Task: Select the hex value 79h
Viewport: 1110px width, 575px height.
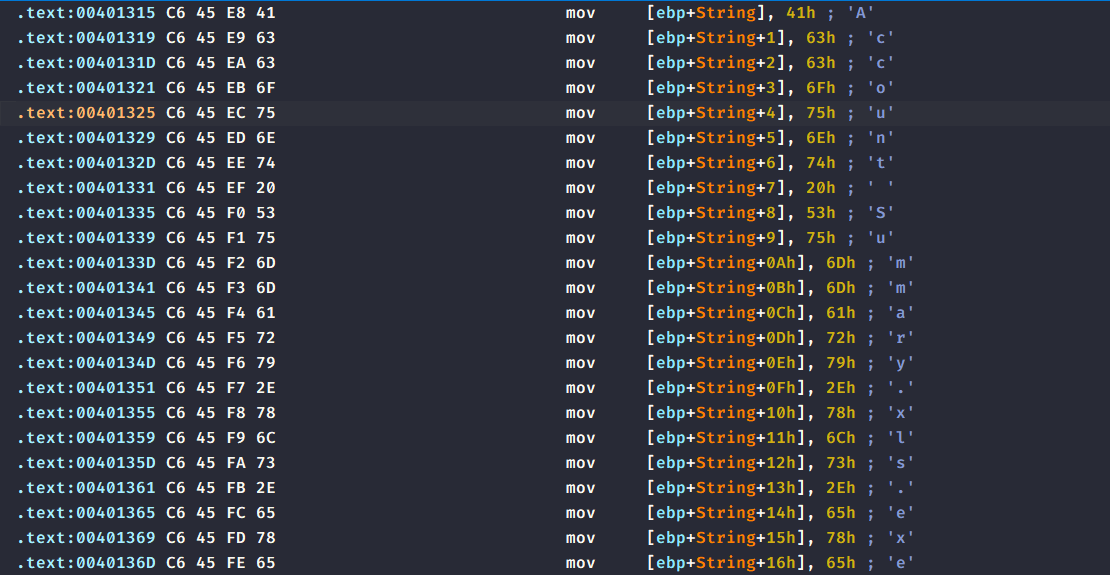Action: click(838, 363)
